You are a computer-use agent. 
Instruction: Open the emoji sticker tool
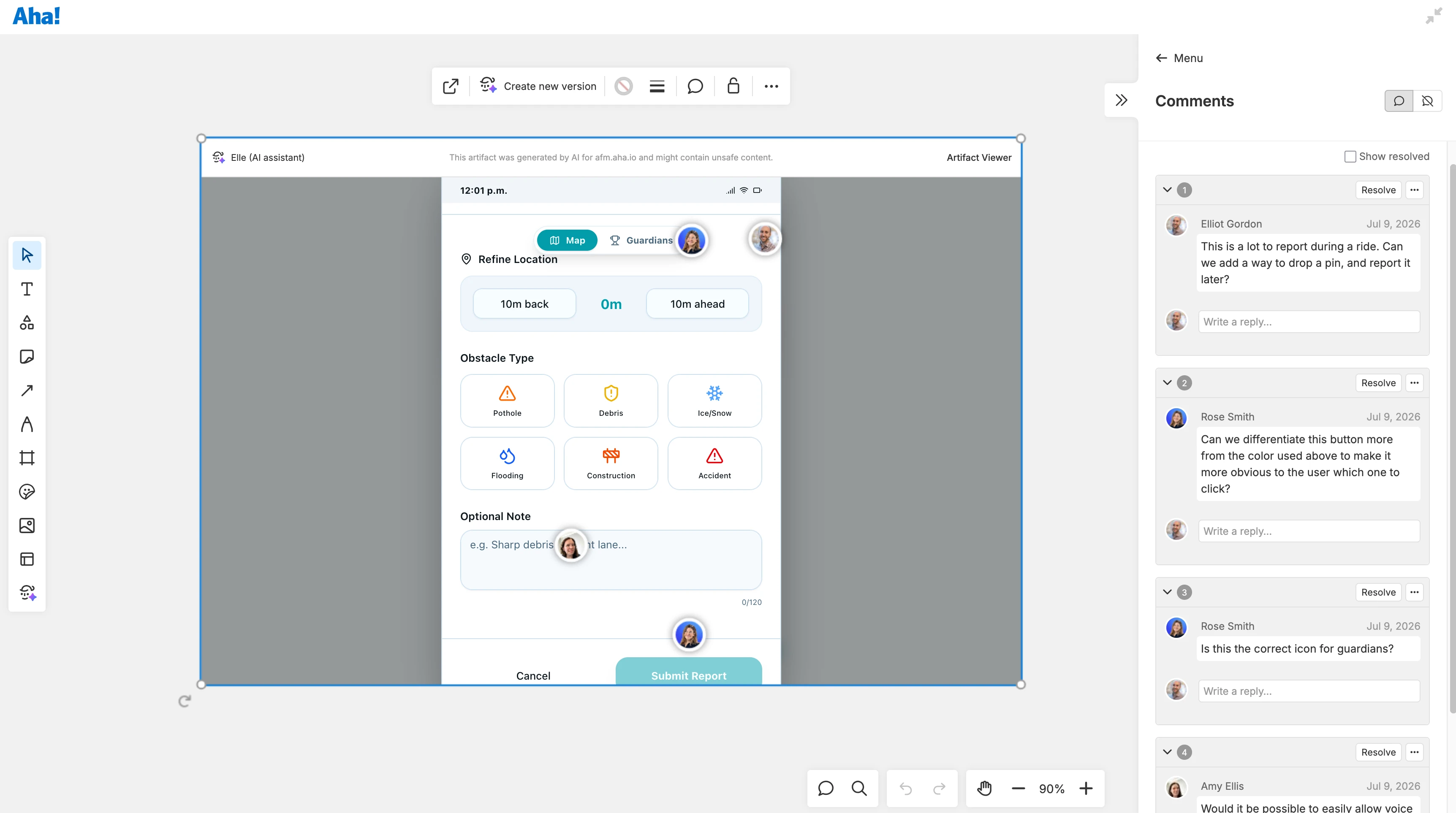[x=27, y=491]
